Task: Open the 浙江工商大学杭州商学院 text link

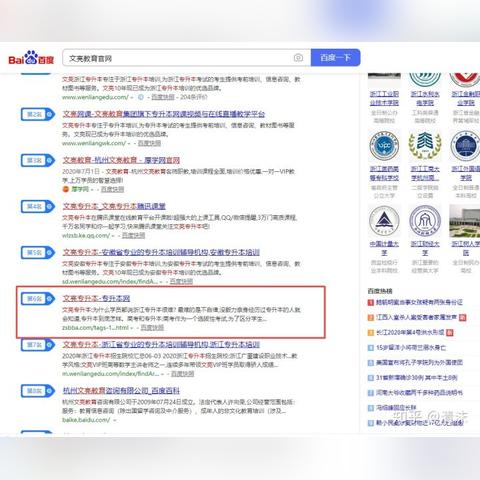Action: coord(425,173)
